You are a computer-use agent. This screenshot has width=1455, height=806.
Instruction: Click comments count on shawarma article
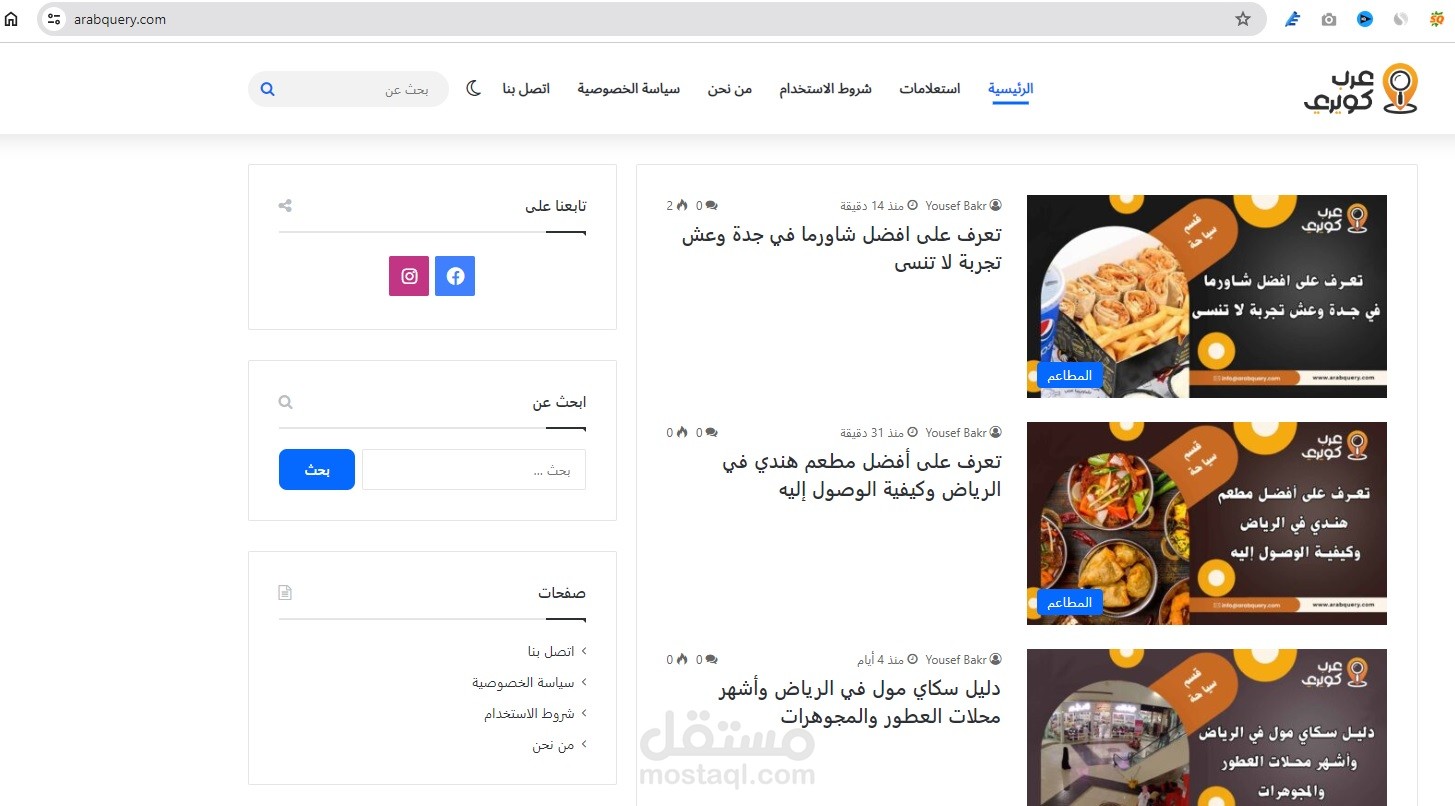[x=707, y=206]
